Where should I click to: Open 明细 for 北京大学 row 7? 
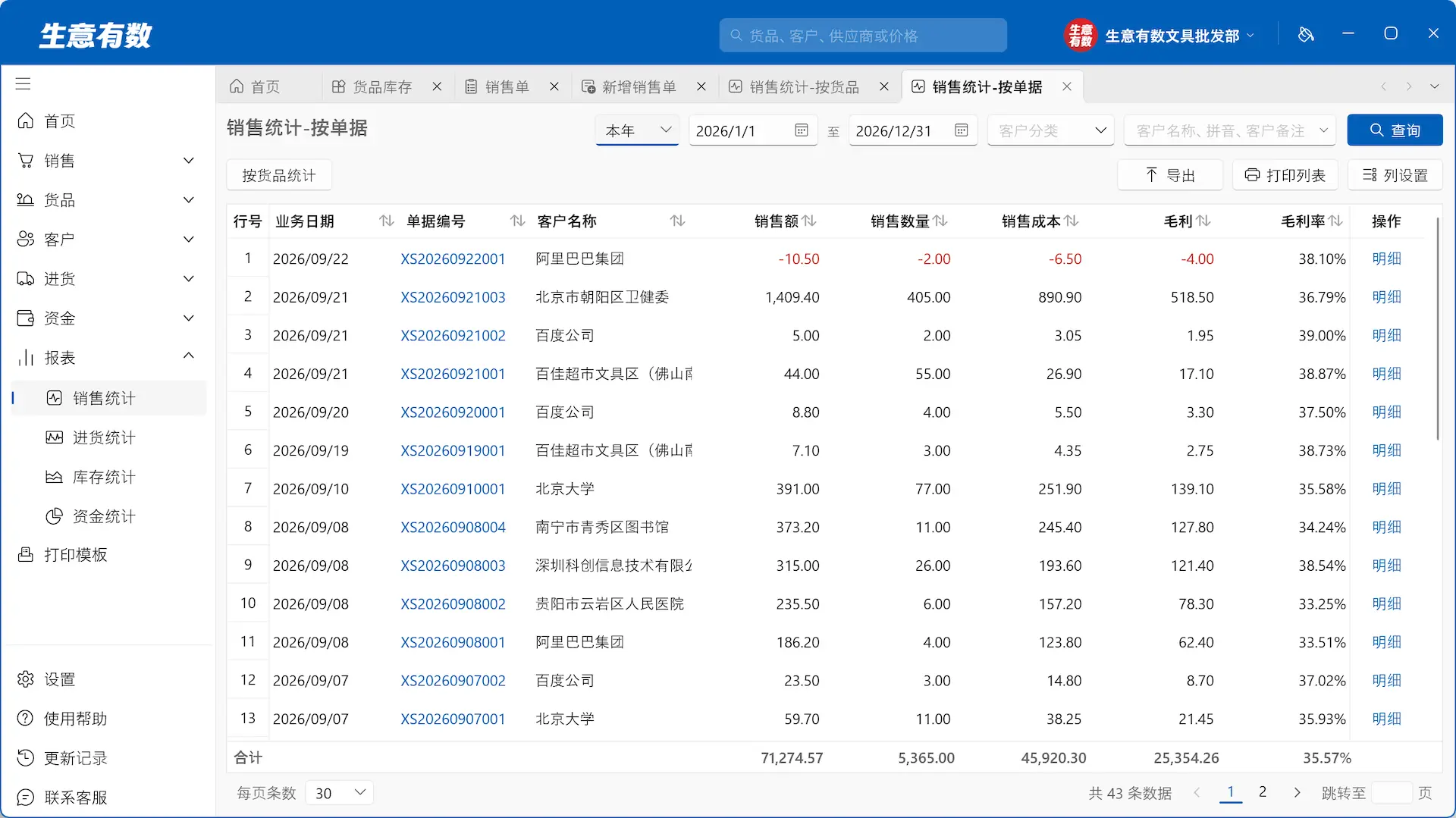point(1386,489)
